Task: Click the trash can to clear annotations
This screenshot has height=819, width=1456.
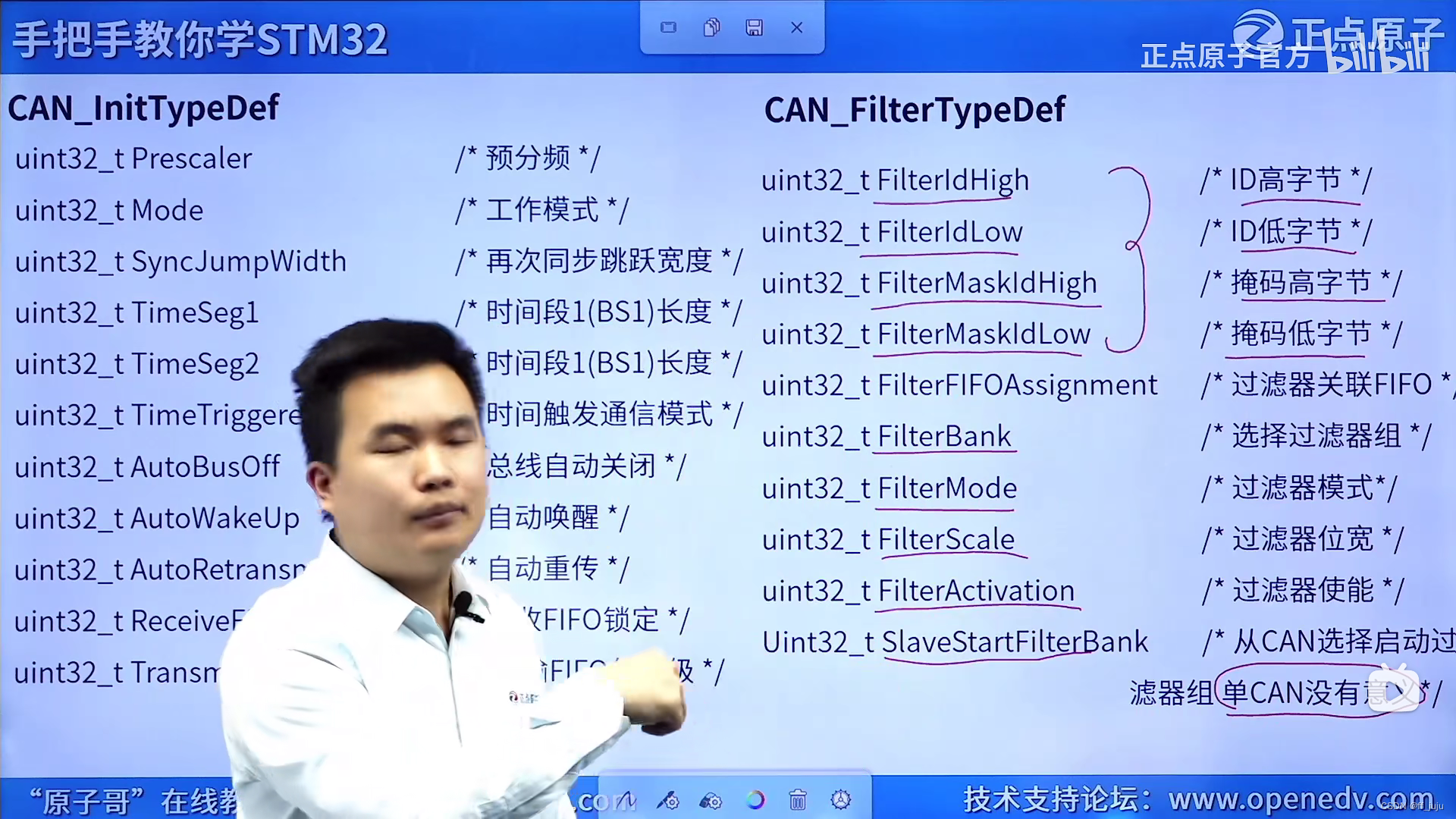Action: pyautogui.click(x=798, y=801)
